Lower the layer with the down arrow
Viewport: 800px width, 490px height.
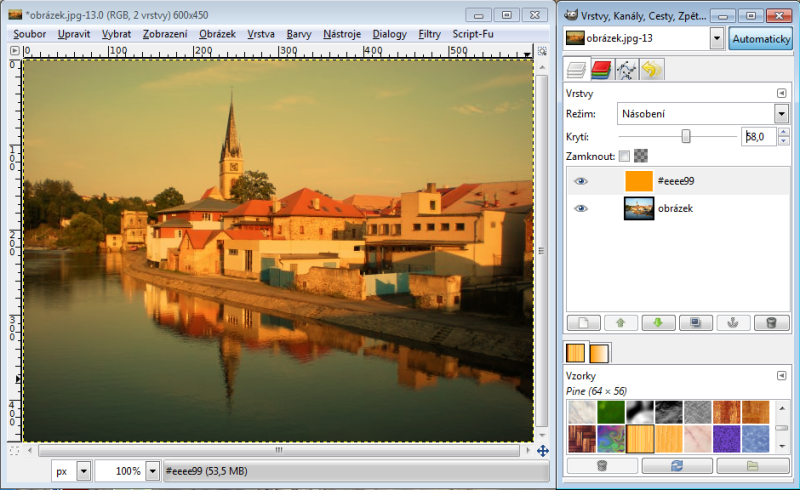[657, 323]
